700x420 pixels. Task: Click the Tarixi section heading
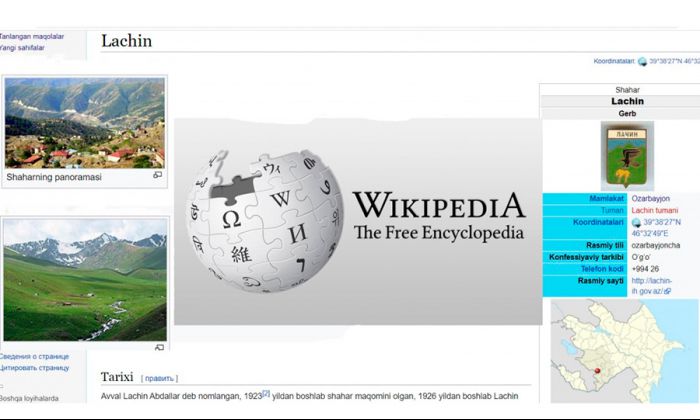tap(117, 377)
